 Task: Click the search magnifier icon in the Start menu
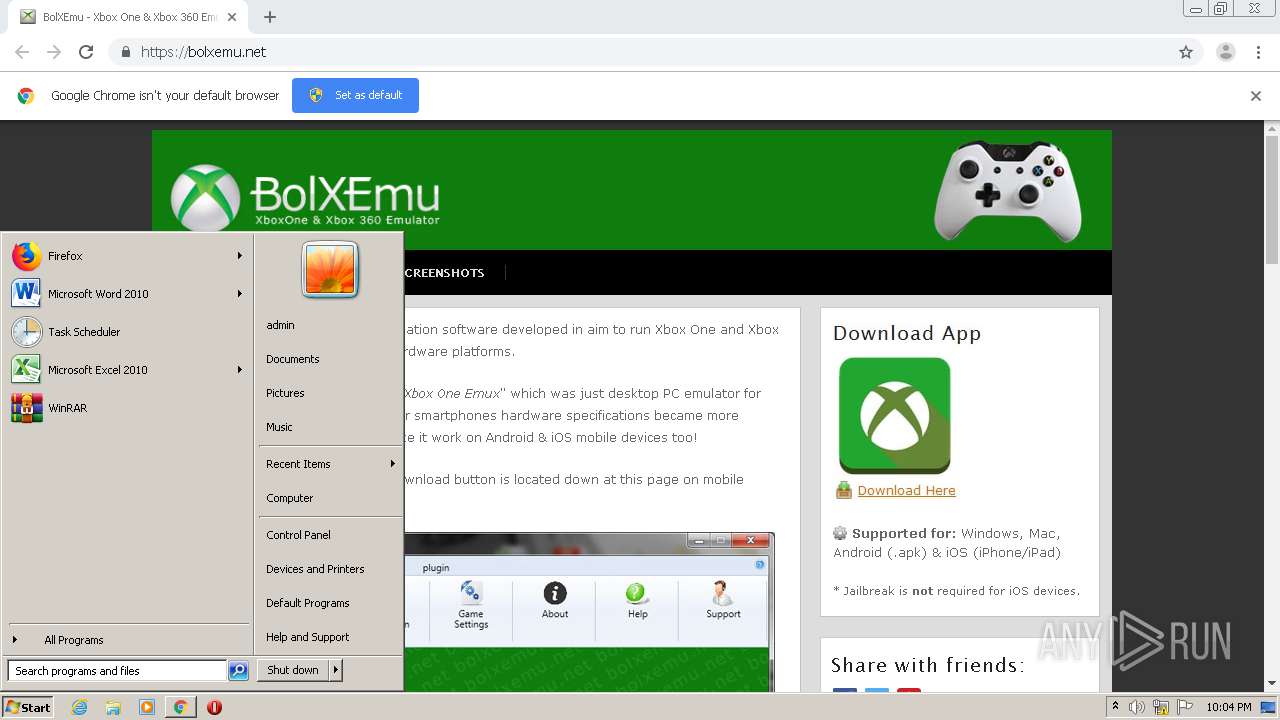point(238,671)
